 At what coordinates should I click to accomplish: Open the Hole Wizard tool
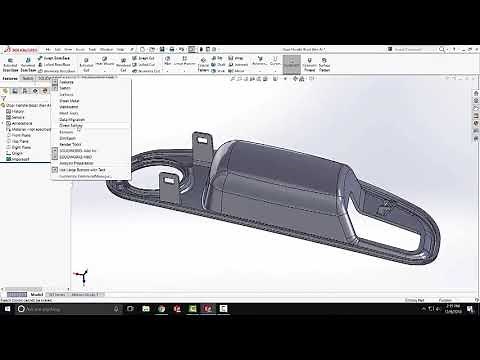pyautogui.click(x=105, y=61)
